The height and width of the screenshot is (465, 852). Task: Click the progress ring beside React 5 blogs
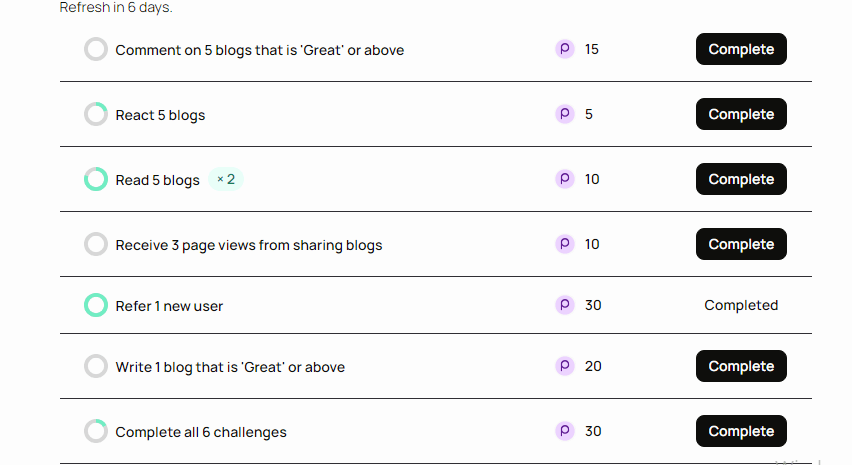[x=96, y=114]
